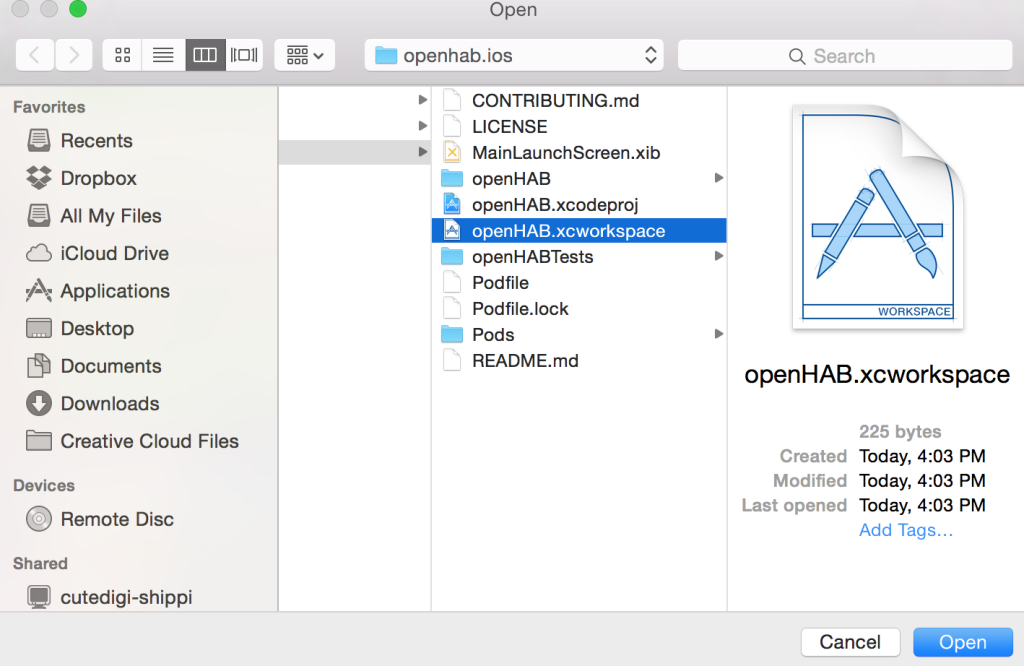Open the item arrangement dropdown

pos(305,55)
